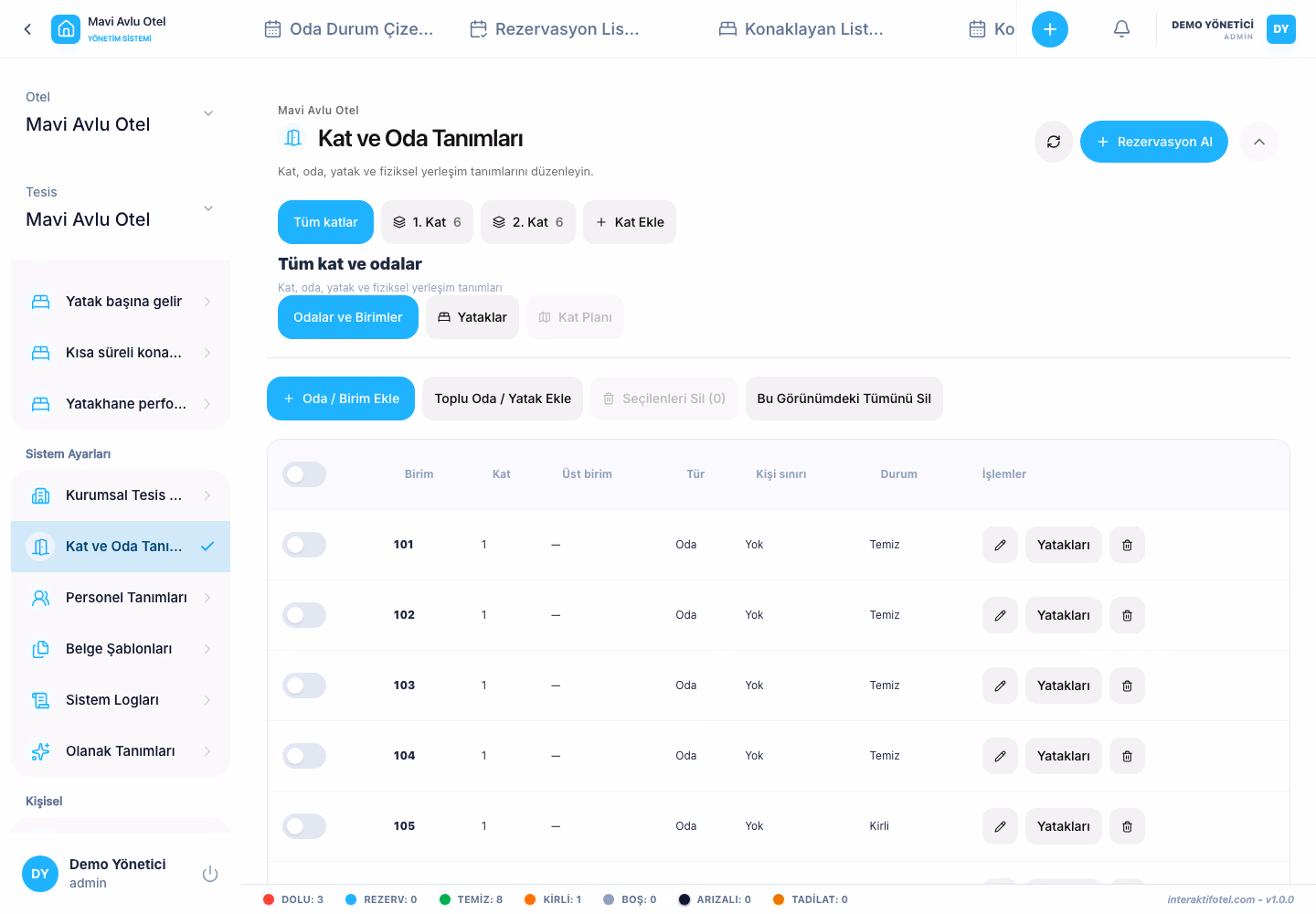Image resolution: width=1316 pixels, height=914 pixels.
Task: Delete room 105 via trash icon
Action: tap(1127, 826)
